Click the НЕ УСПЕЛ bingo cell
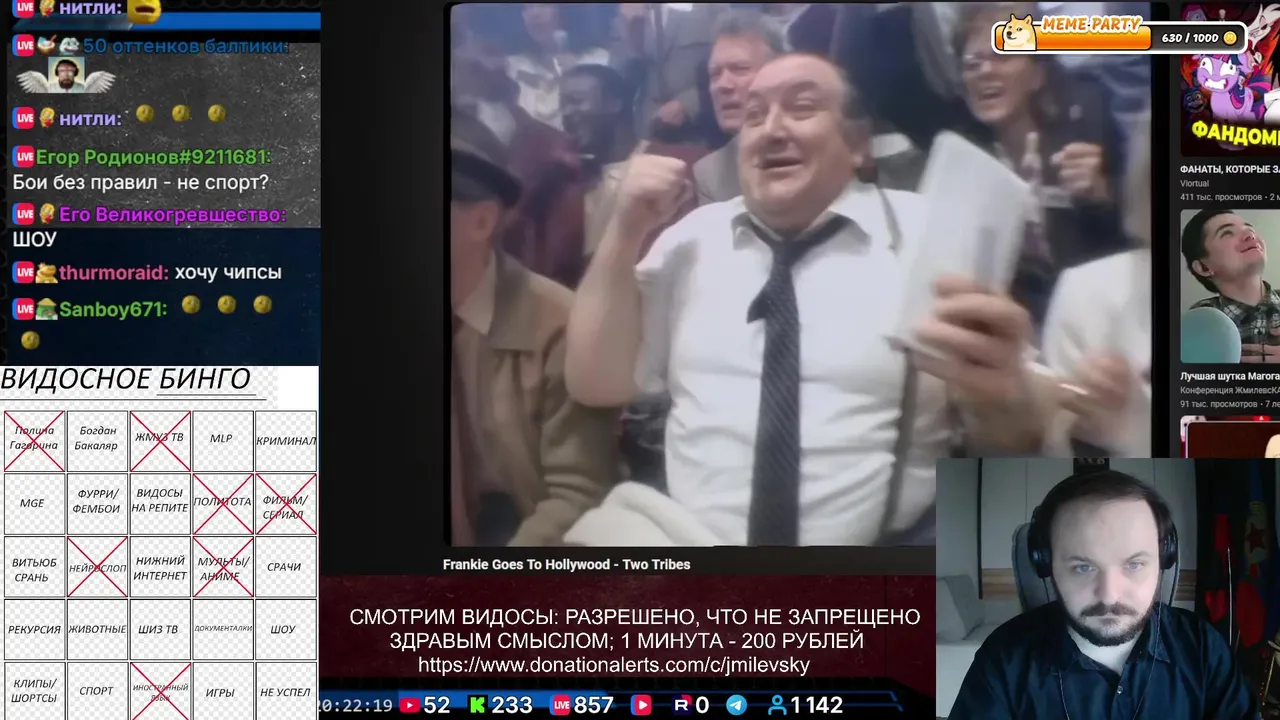Image resolution: width=1280 pixels, height=720 pixels. 286,691
